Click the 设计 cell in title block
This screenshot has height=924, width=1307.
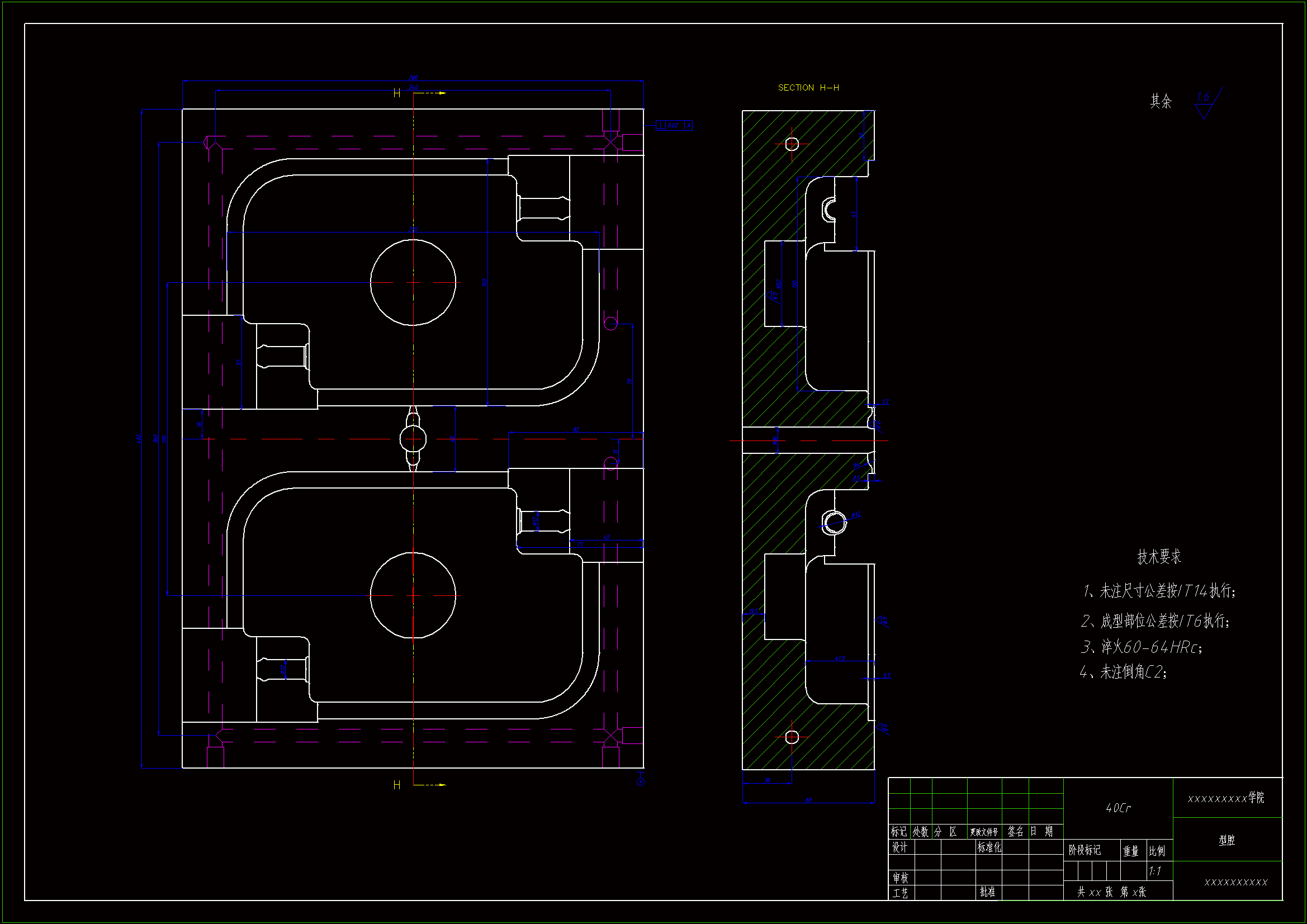tap(900, 847)
